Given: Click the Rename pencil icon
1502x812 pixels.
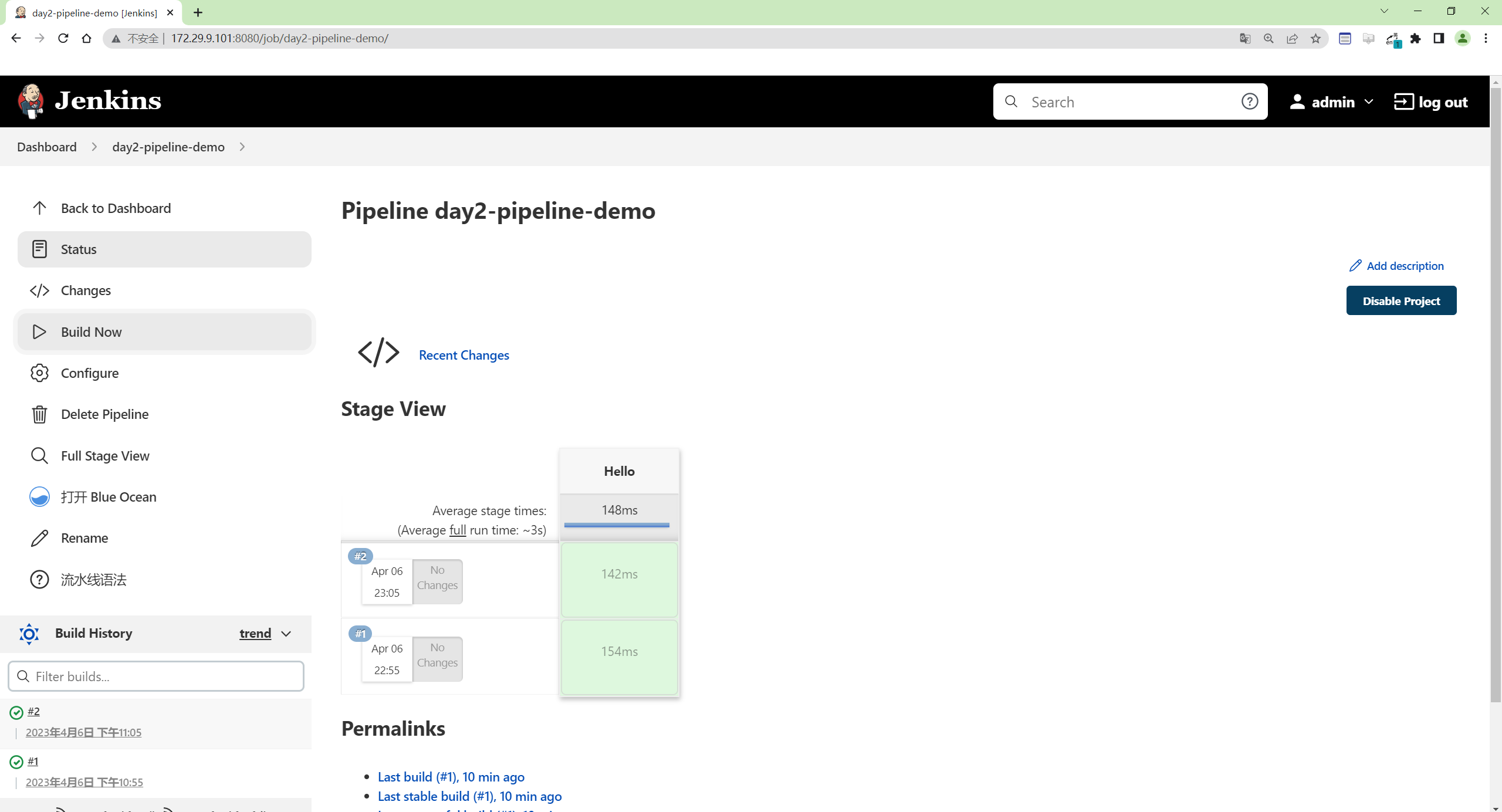Looking at the screenshot, I should (x=39, y=538).
